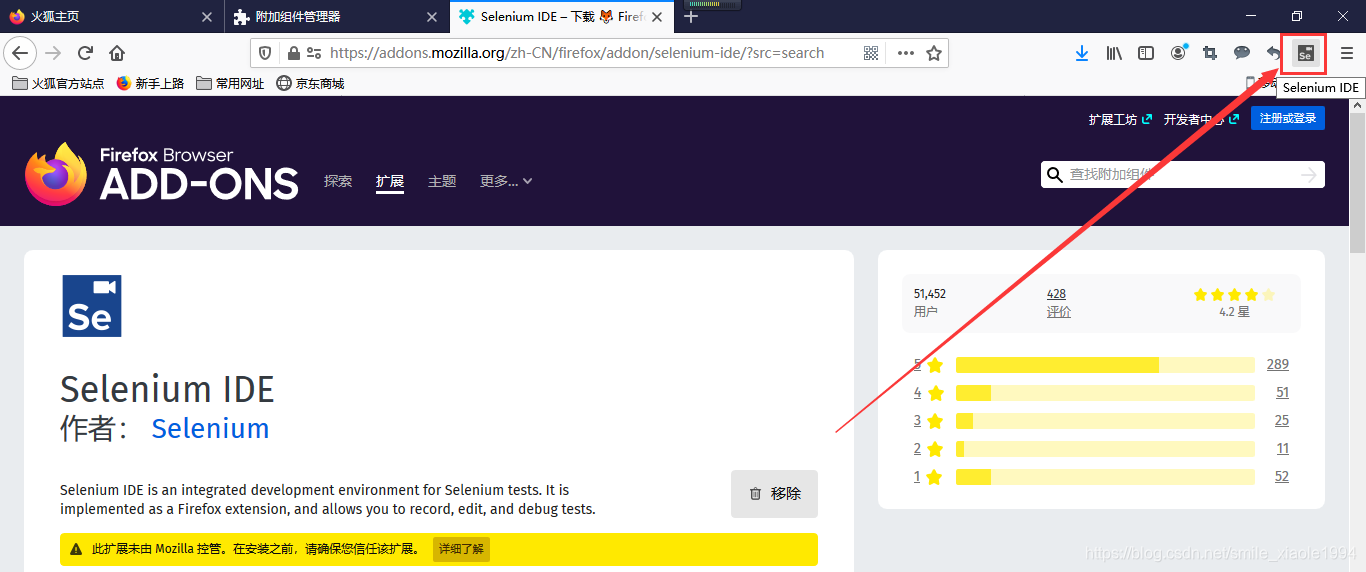The image size is (1366, 572).
Task: Open 火狐官方站点 bookmark folder
Action: (x=58, y=84)
